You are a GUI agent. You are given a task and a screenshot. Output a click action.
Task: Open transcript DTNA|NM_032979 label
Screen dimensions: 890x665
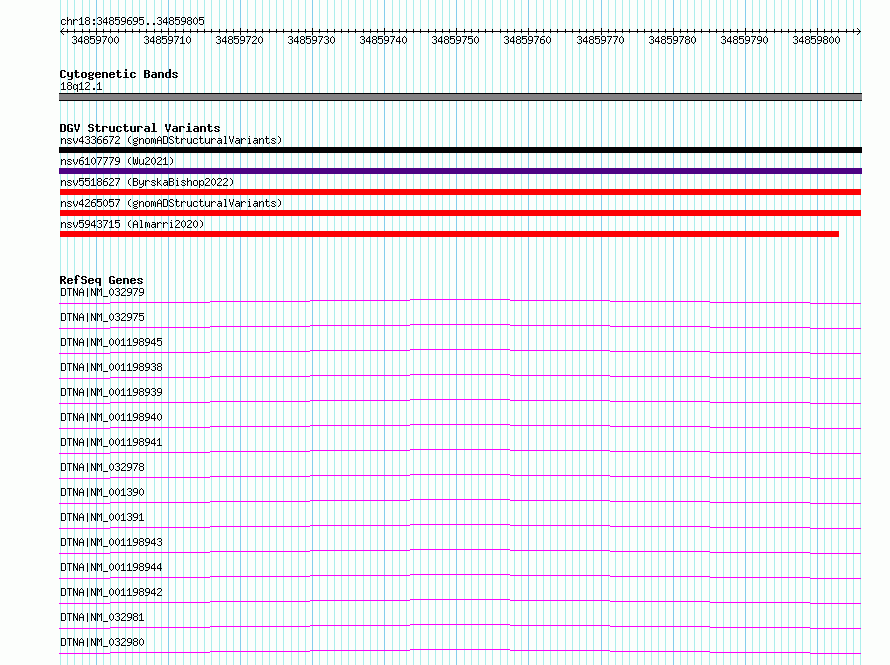click(x=102, y=292)
